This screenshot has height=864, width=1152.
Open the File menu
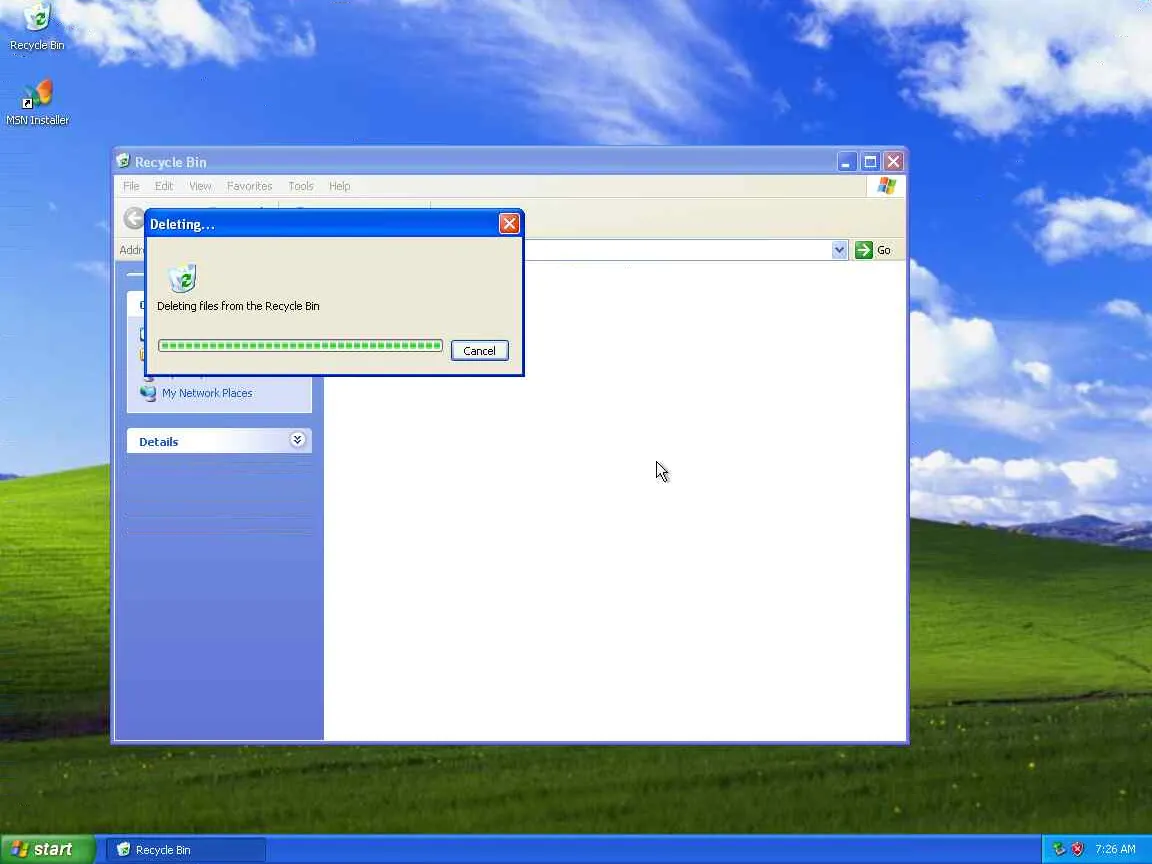click(x=132, y=186)
